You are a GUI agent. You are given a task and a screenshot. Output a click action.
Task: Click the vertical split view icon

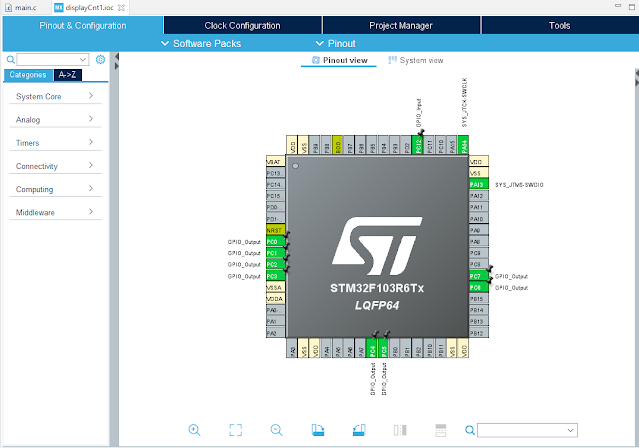coord(400,430)
